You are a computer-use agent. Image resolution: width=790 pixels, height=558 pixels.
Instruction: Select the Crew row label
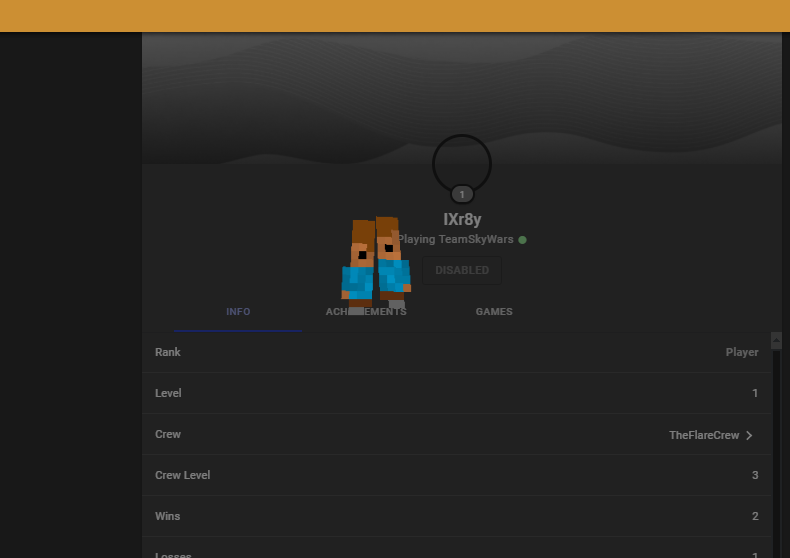coord(168,434)
